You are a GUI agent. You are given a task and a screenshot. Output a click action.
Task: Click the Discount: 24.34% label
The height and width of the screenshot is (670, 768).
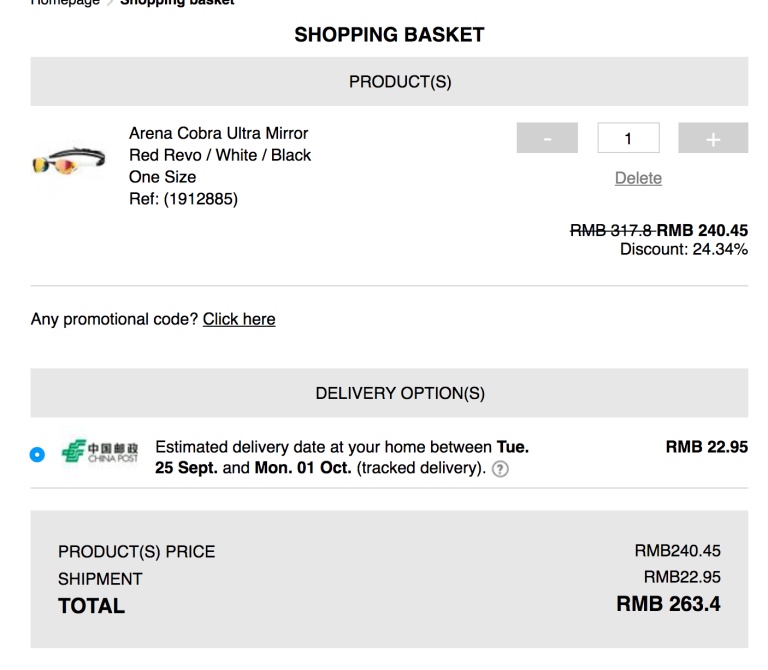683,248
